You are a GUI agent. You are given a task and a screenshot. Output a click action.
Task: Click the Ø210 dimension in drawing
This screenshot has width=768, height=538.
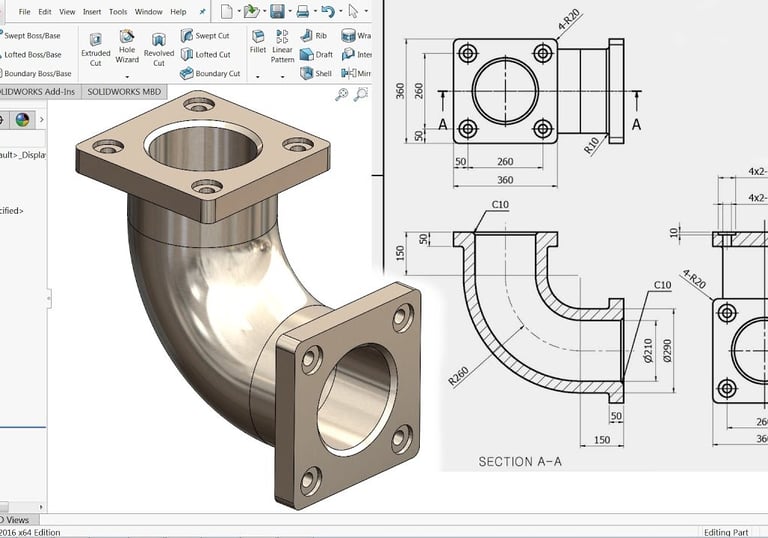(x=648, y=350)
